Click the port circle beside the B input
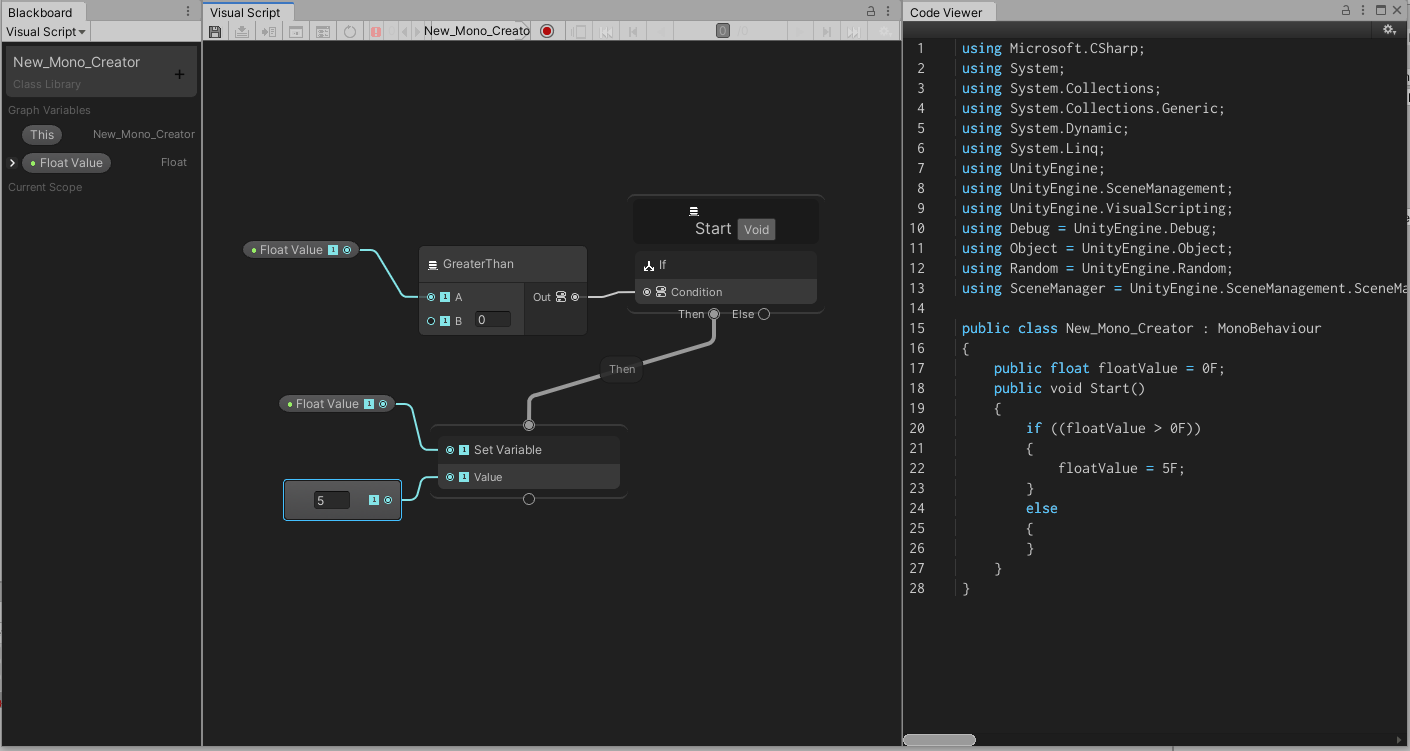 pyautogui.click(x=431, y=320)
